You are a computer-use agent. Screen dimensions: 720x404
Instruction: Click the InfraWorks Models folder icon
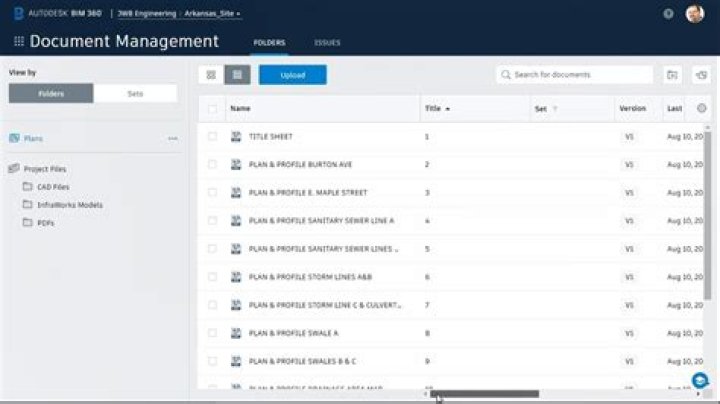coord(28,204)
